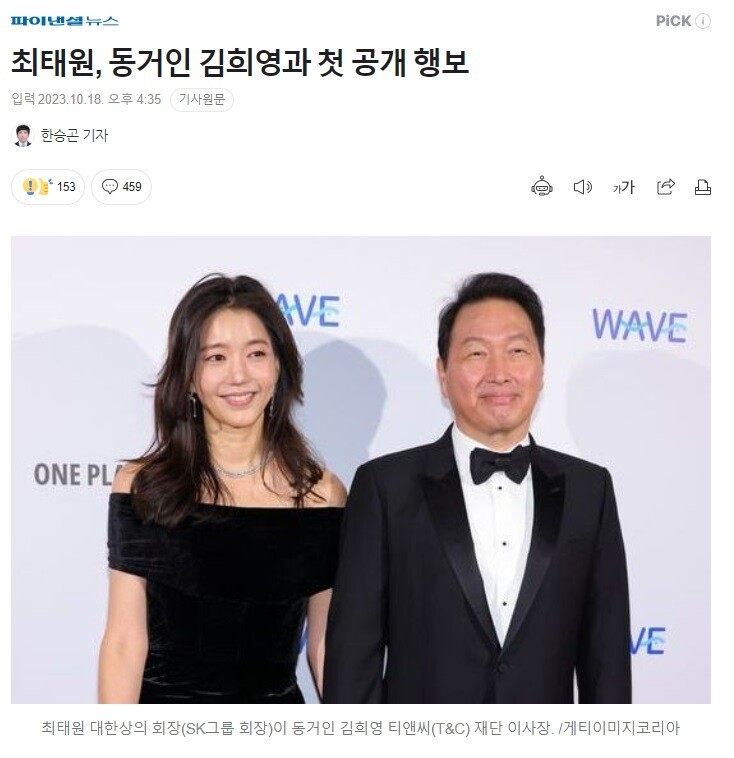Image resolution: width=734 pixels, height=758 pixels.
Task: Click the photo caption starting 최태원 대한상의 회장
Action: point(361,728)
